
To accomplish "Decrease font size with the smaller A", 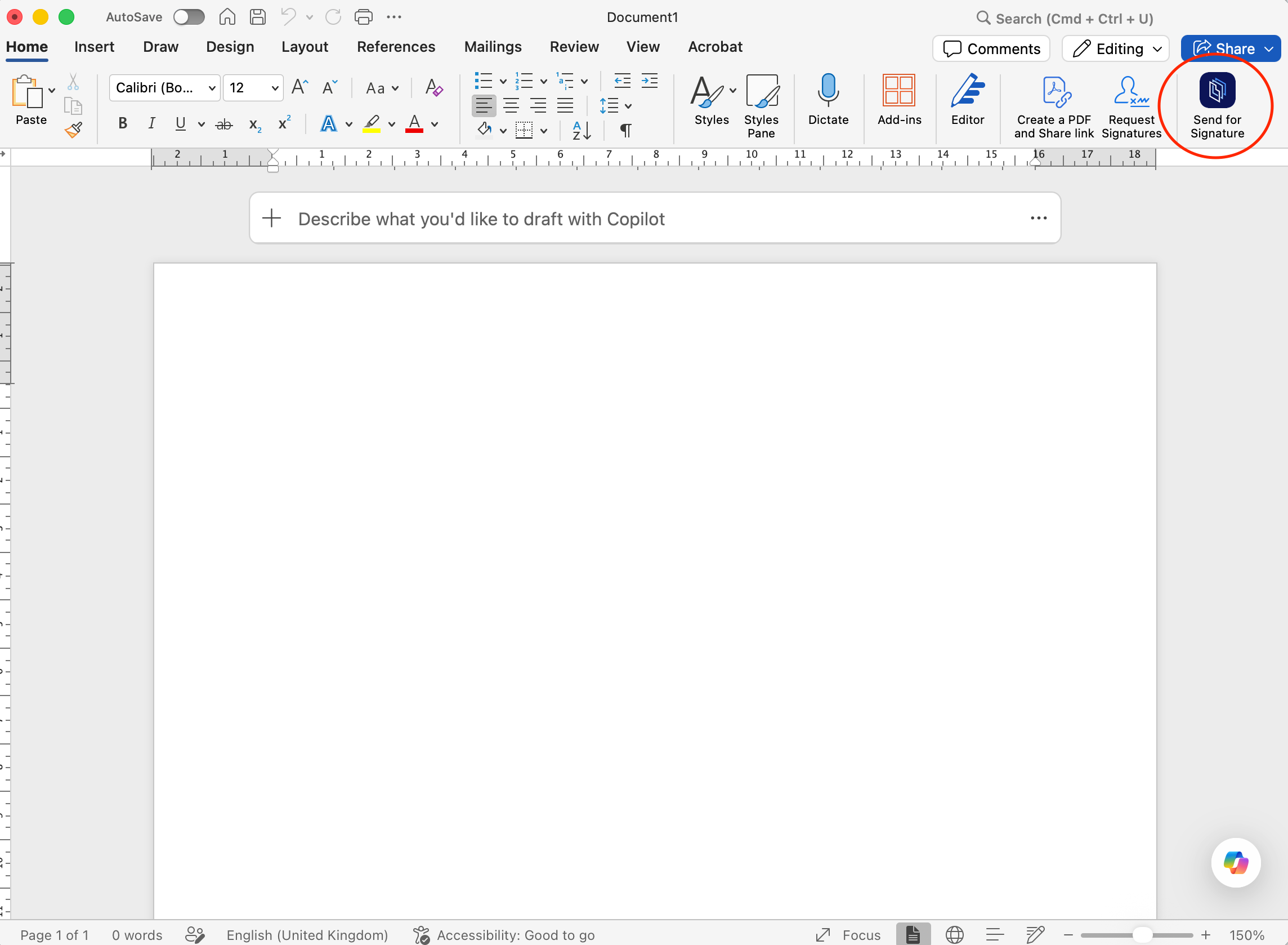I will click(x=330, y=87).
